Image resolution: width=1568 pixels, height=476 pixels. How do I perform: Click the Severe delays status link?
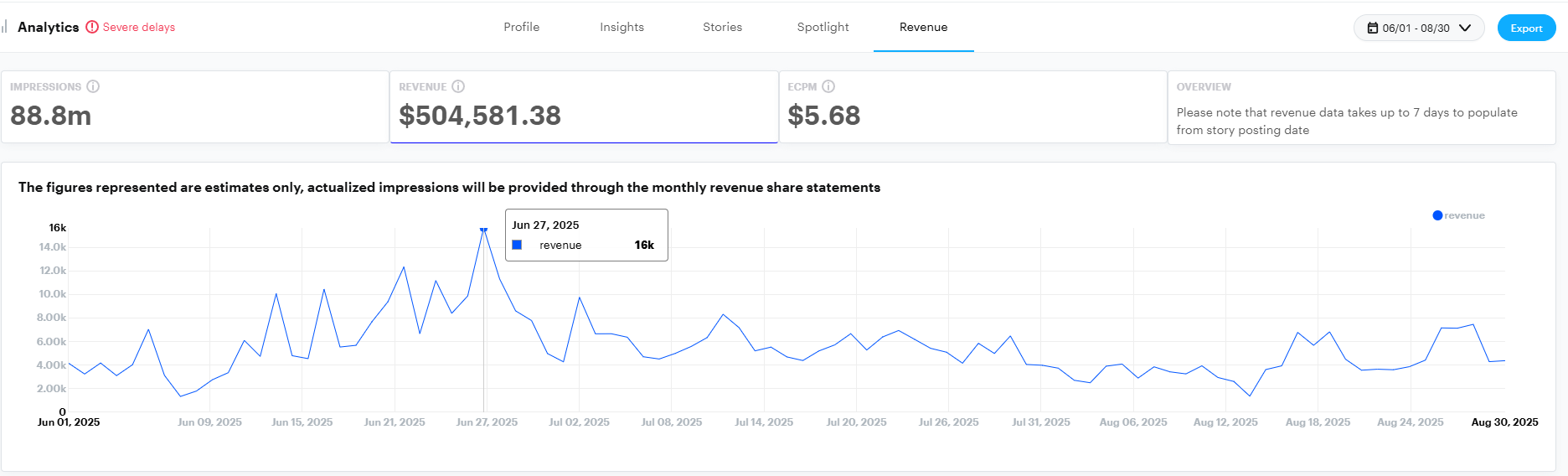[139, 27]
